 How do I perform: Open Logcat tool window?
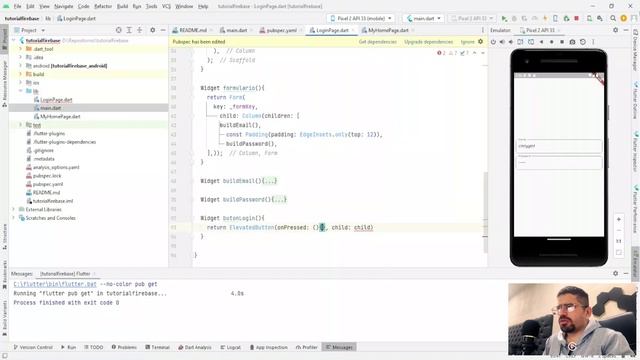231,347
